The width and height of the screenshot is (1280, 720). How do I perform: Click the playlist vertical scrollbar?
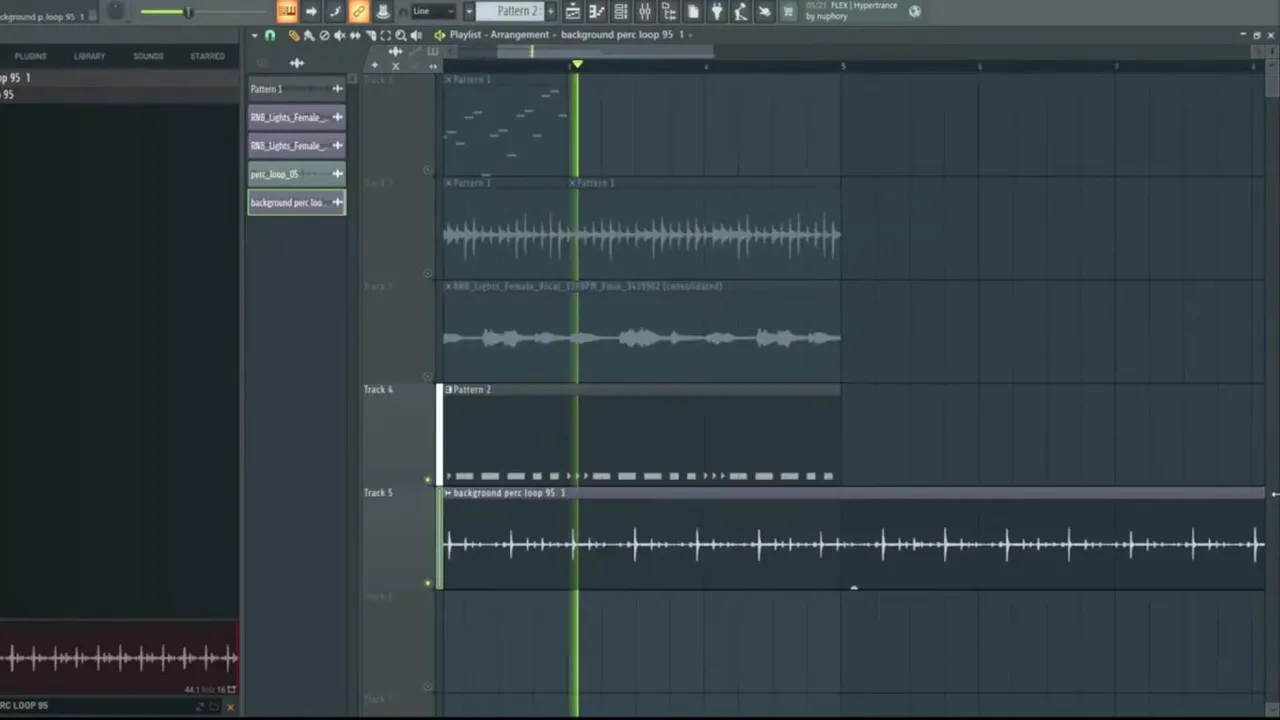coord(1271,84)
